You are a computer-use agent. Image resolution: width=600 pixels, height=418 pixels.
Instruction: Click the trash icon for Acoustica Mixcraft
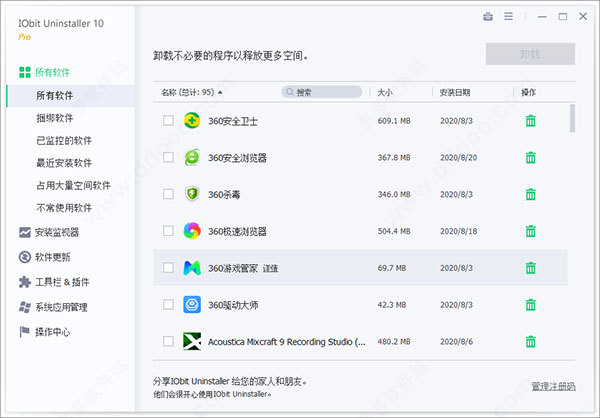tap(530, 341)
